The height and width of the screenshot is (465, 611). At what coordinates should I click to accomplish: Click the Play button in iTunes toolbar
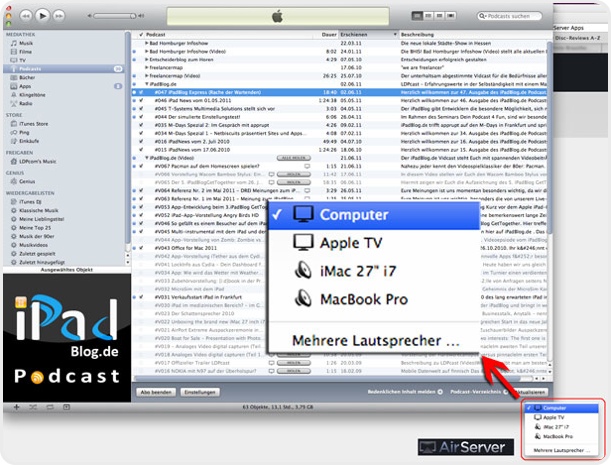point(42,16)
